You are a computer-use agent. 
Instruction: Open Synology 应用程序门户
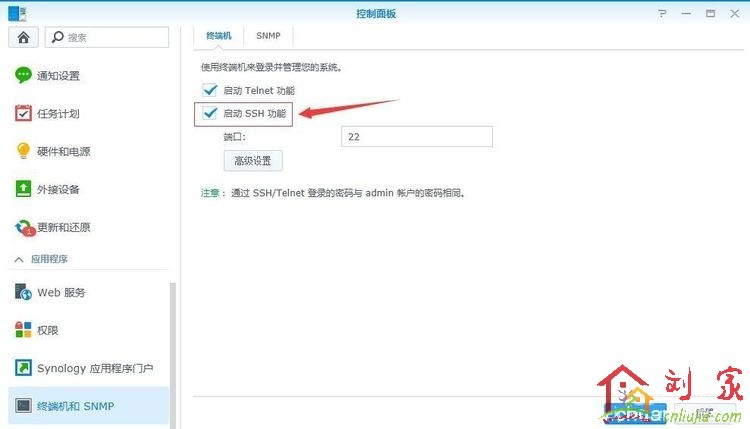point(94,368)
